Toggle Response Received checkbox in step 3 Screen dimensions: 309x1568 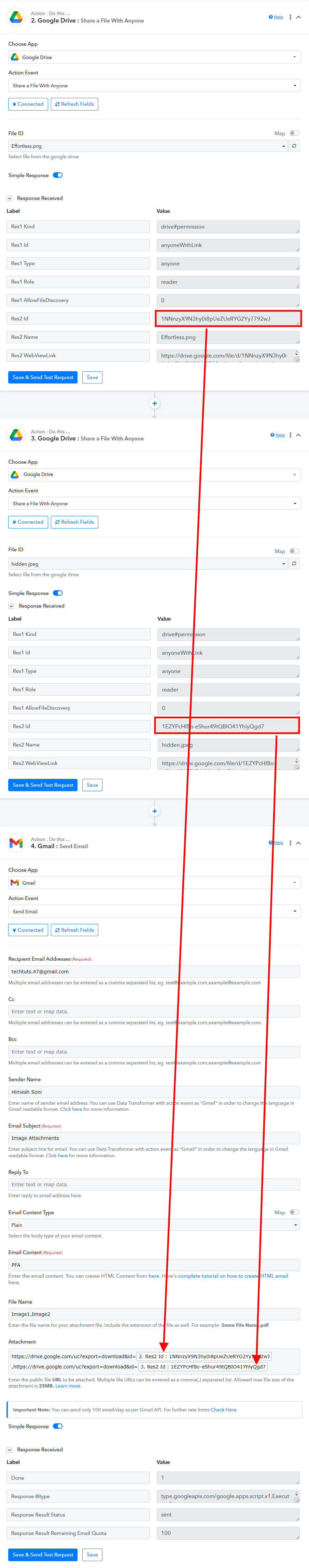(11, 606)
